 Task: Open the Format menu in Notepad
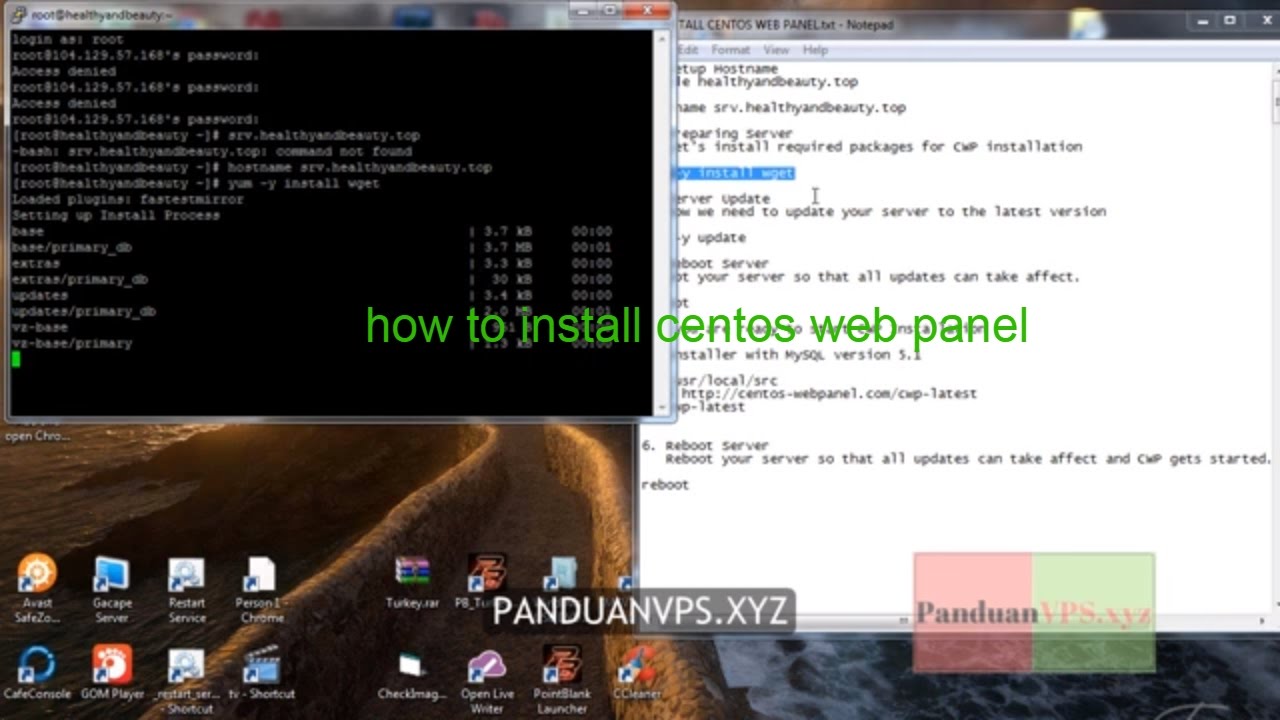click(x=730, y=50)
